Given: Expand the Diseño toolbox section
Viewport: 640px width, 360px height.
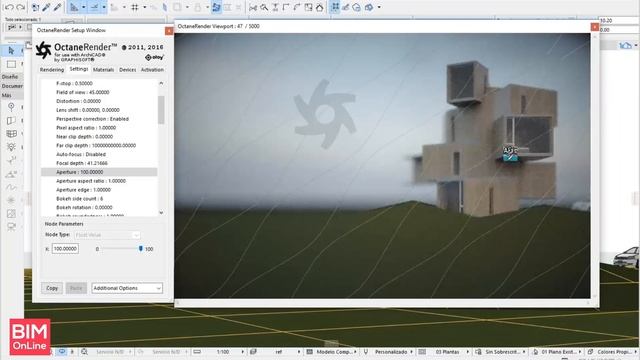Looking at the screenshot, I should [x=10, y=77].
